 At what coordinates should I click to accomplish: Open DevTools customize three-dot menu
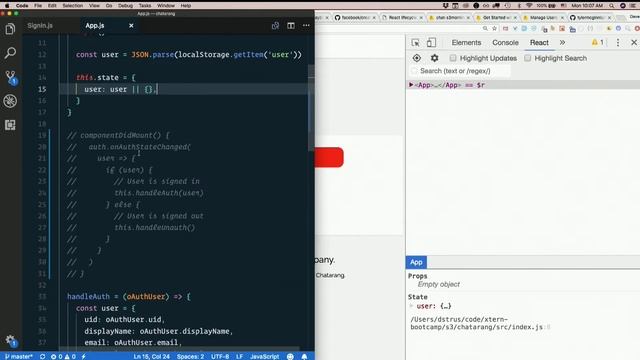(x=618, y=42)
